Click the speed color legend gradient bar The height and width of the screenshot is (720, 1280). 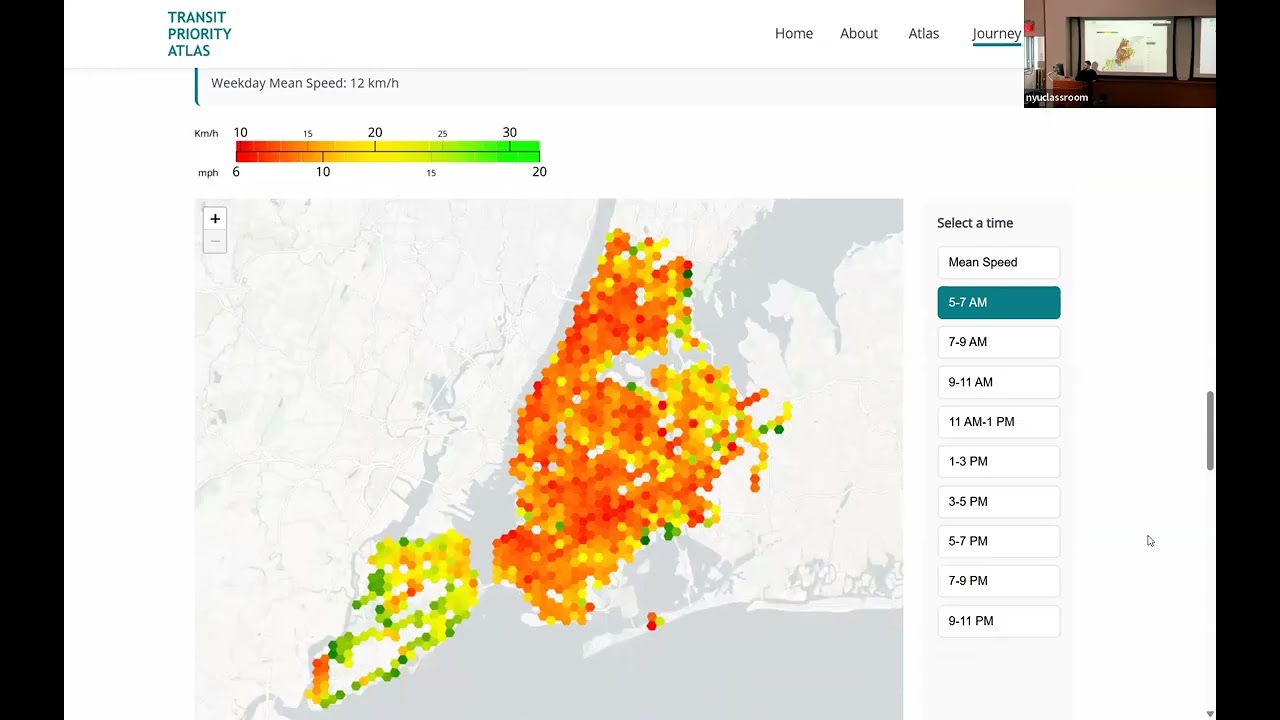388,152
